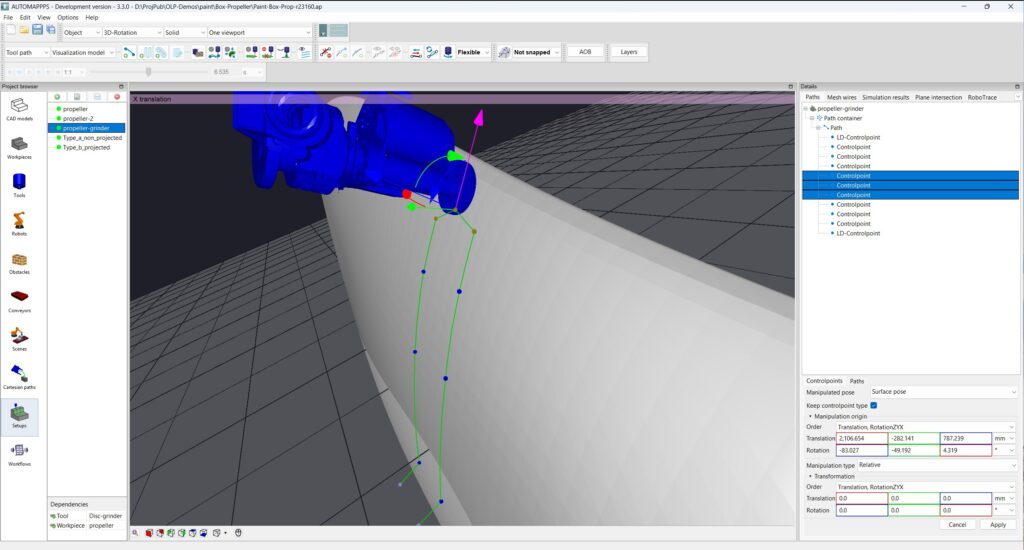
Task: Click the create tool path curve icon
Action: (129, 52)
